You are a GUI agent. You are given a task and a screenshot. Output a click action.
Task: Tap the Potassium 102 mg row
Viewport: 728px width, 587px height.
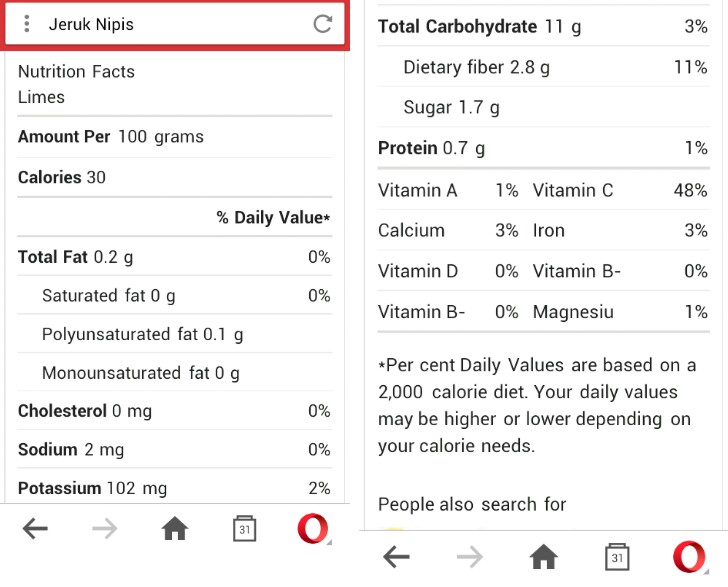click(x=175, y=488)
